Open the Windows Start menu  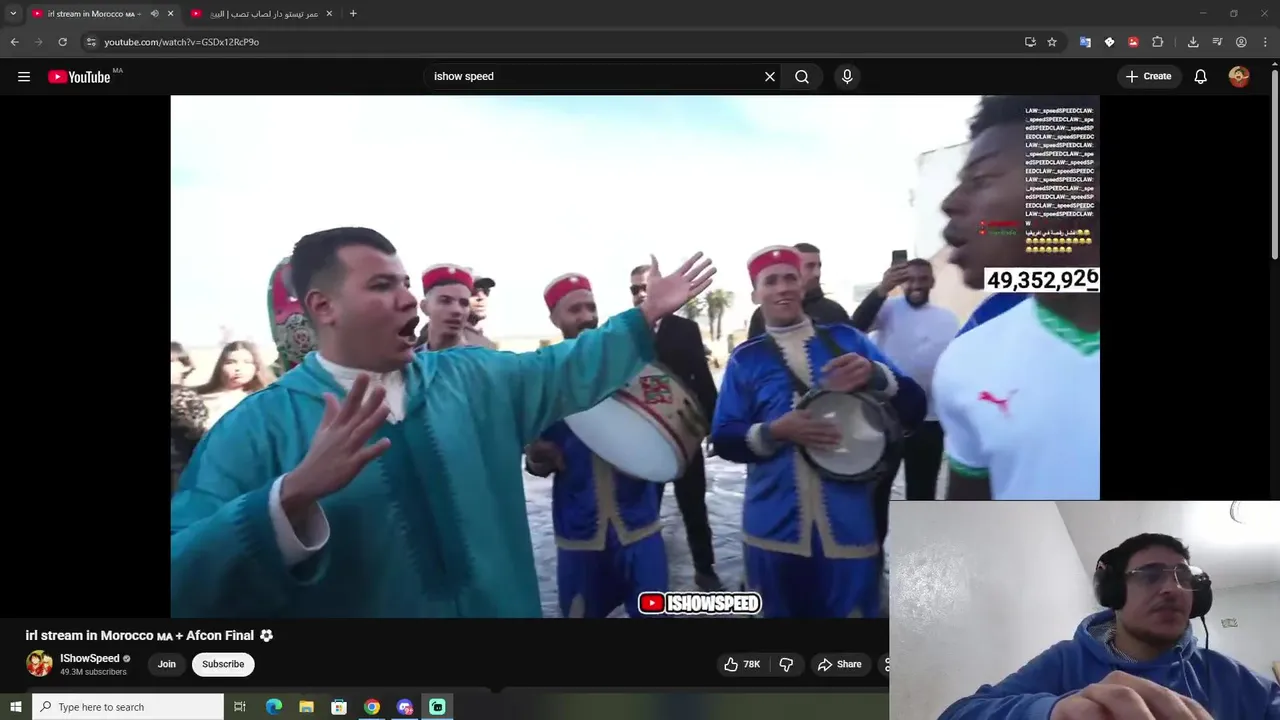15,707
